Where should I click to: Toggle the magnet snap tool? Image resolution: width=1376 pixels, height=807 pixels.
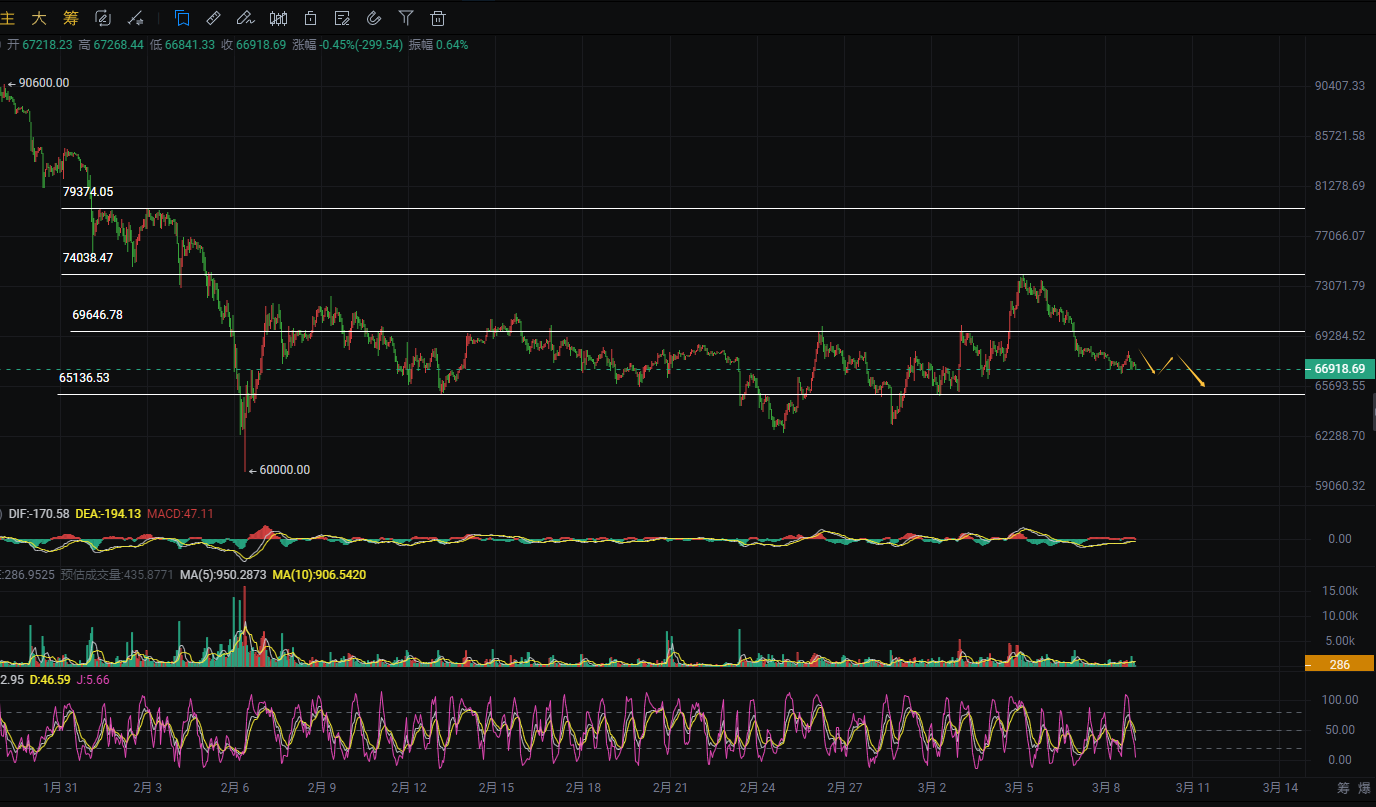(374, 18)
